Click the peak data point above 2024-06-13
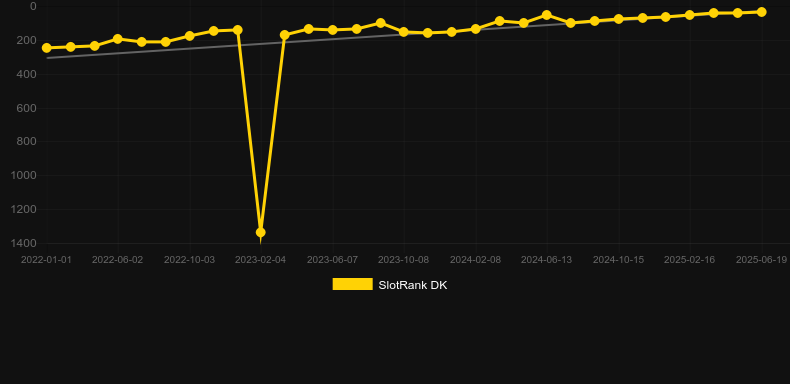Screen dimensions: 790x384 point(547,15)
